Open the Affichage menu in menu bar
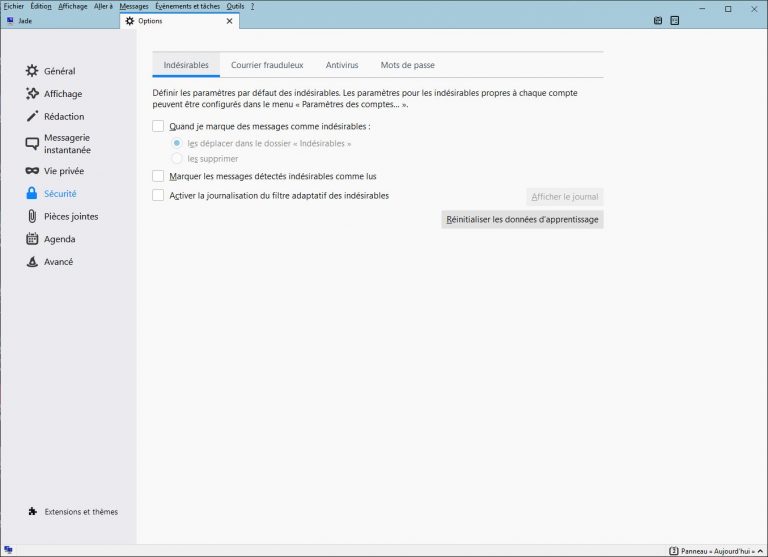The width and height of the screenshot is (768, 557). pyautogui.click(x=72, y=6)
